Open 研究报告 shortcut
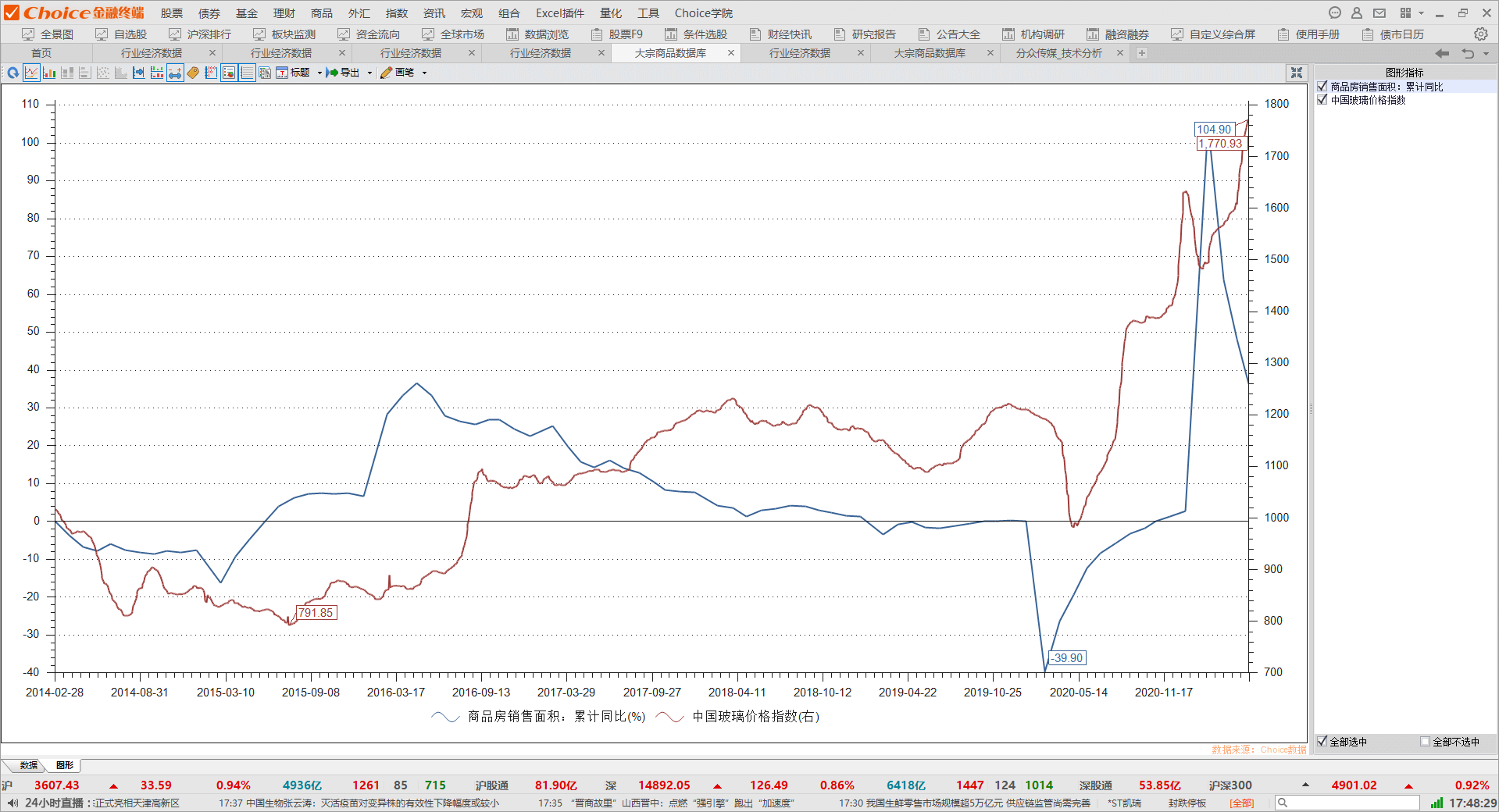 click(x=865, y=34)
